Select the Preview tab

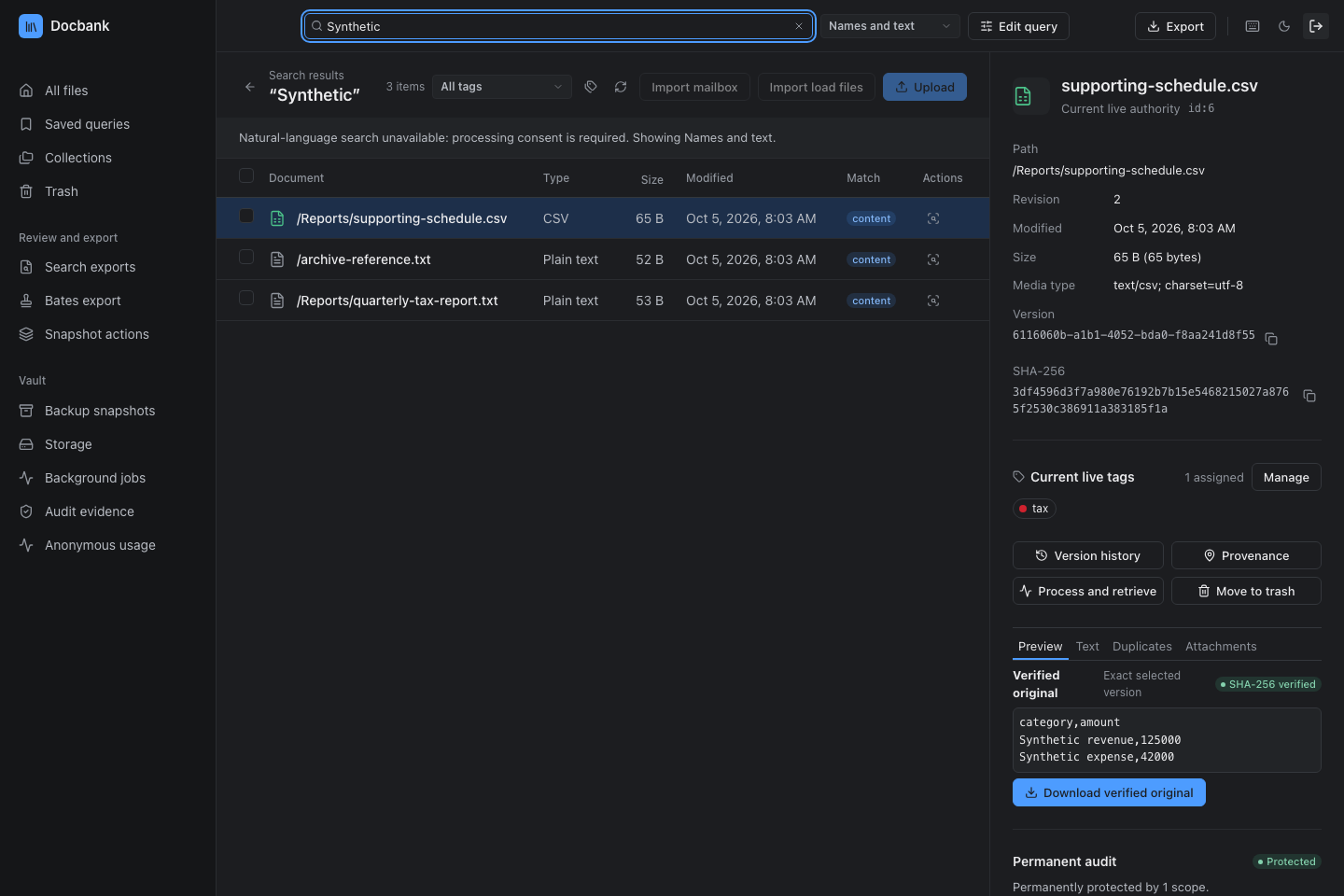(x=1040, y=646)
